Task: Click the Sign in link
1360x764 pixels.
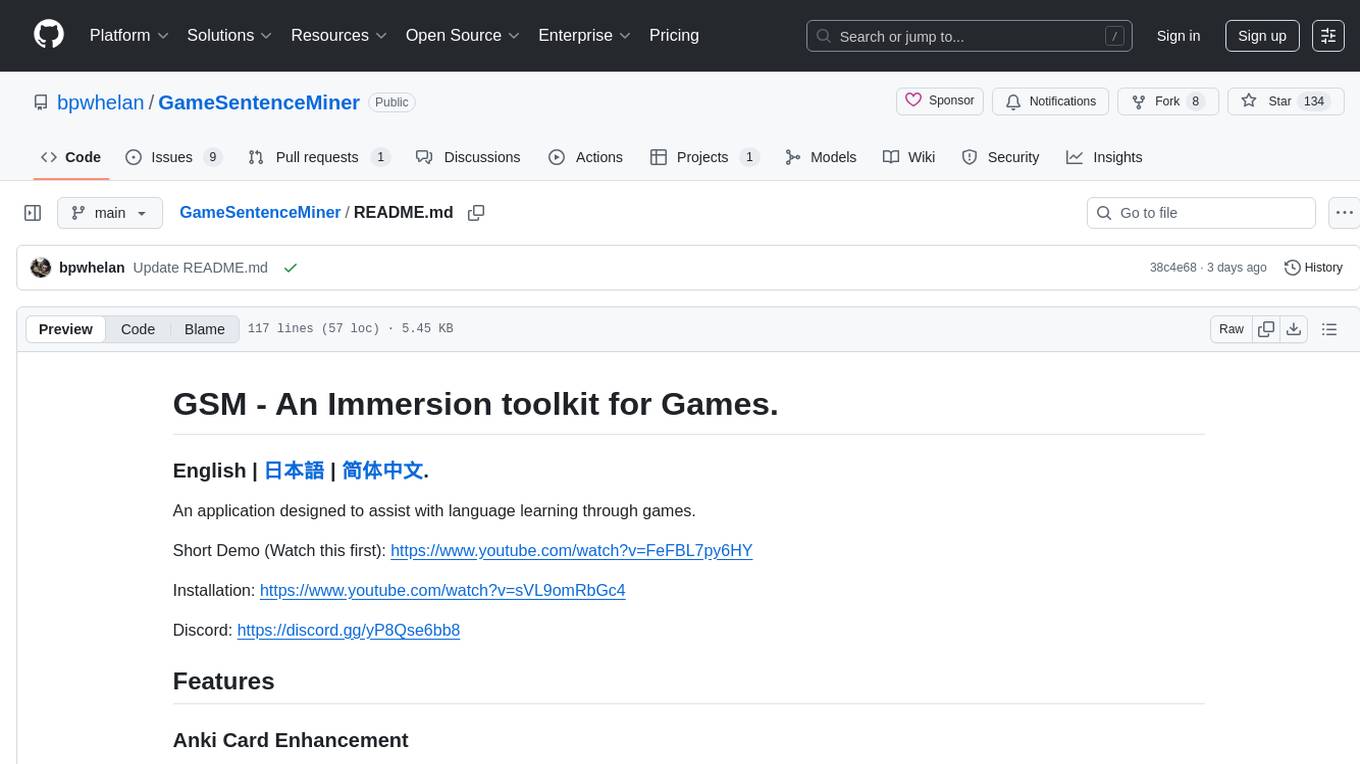Action: pos(1178,36)
